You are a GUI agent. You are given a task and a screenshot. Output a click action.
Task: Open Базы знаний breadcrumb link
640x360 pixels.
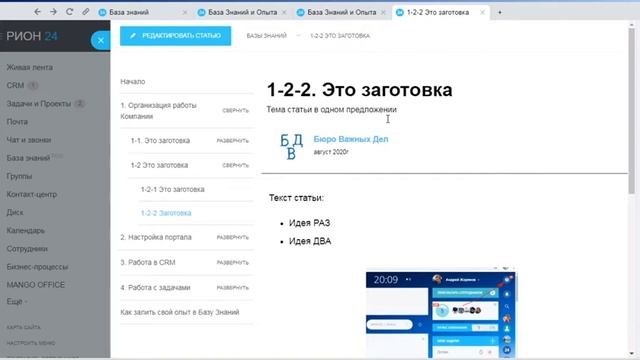coord(267,36)
